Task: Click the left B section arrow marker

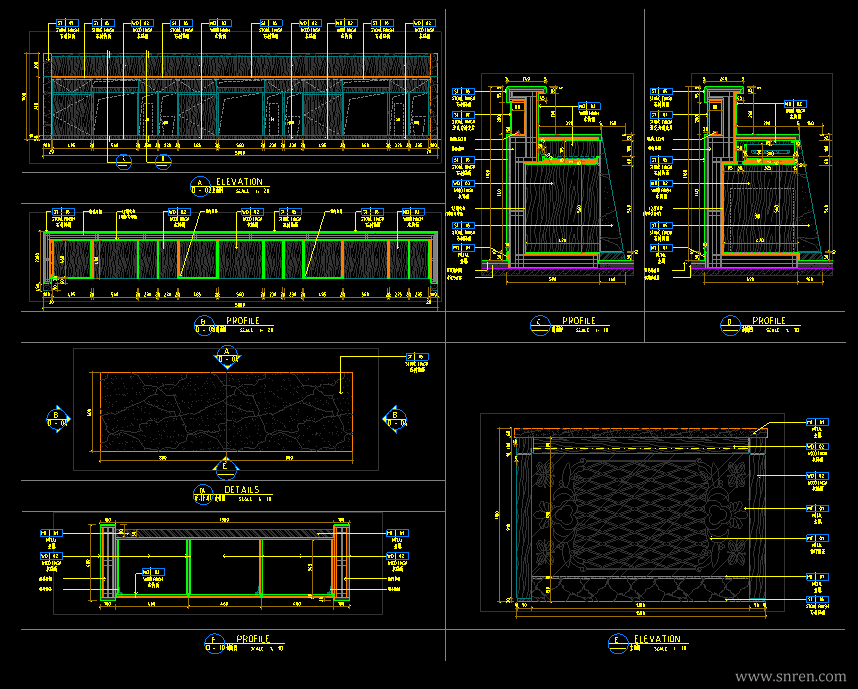Action: tap(58, 420)
